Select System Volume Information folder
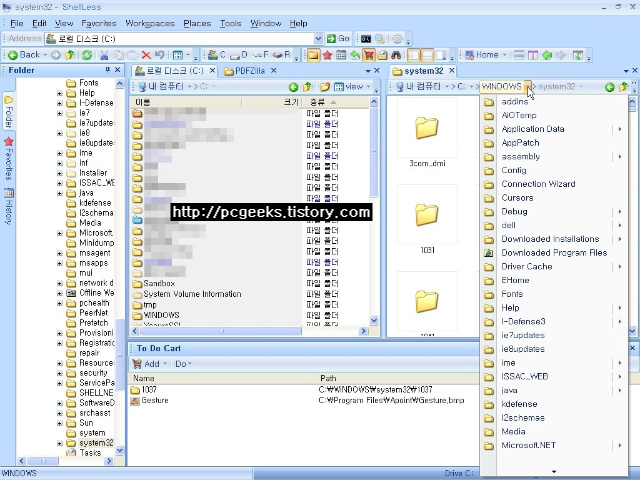Image resolution: width=640 pixels, height=480 pixels. click(x=192, y=294)
